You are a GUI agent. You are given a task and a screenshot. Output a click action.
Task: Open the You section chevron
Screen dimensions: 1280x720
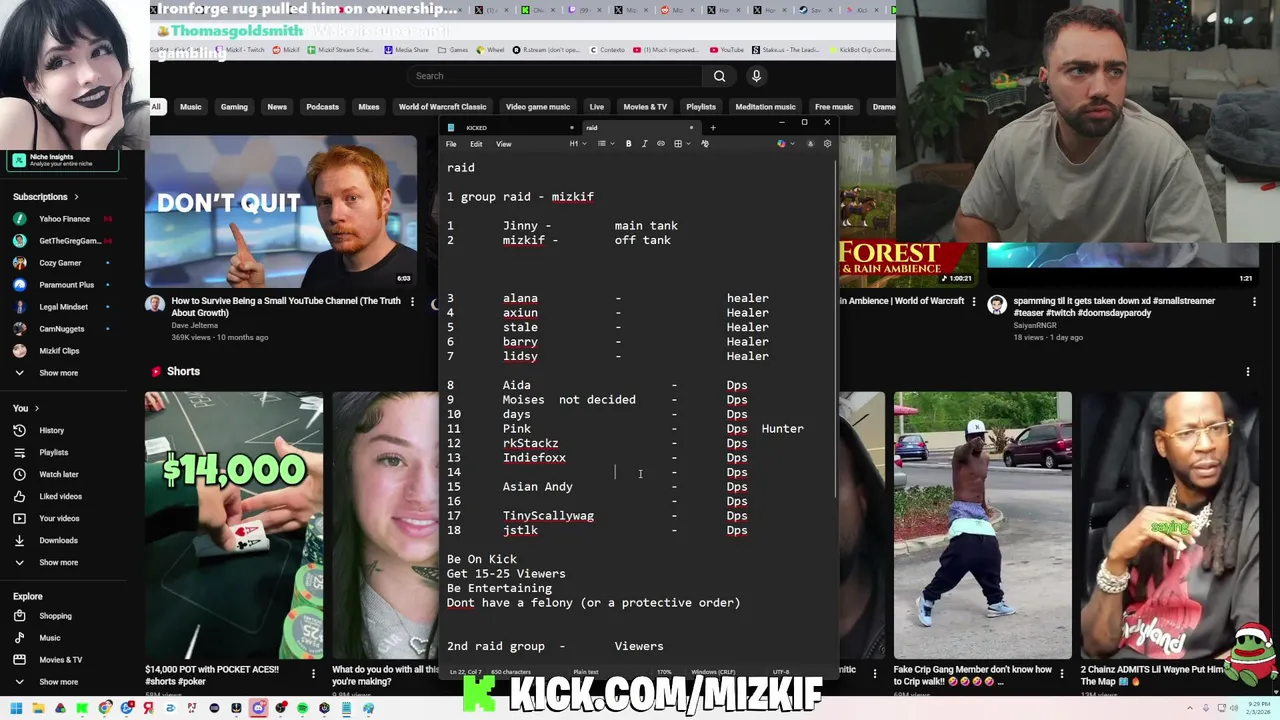click(x=37, y=408)
